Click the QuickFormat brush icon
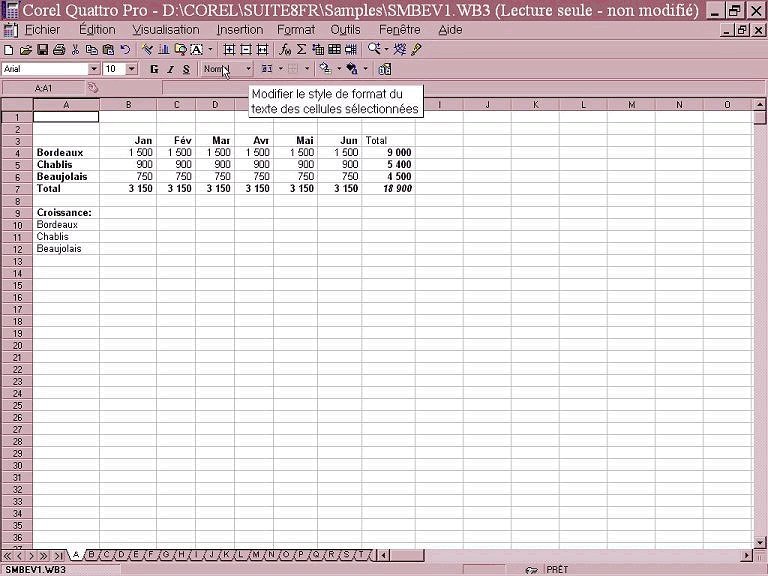The width and height of the screenshot is (768, 576). [147, 49]
